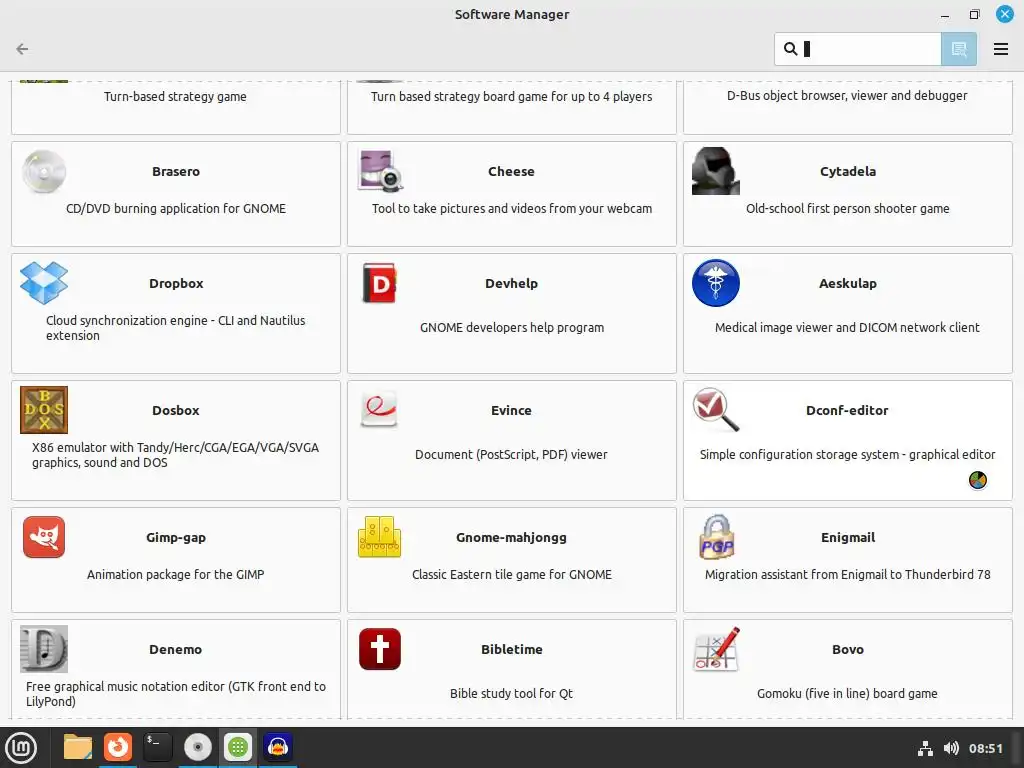Click the disc app in taskbar
The image size is (1024, 768).
[x=198, y=747]
